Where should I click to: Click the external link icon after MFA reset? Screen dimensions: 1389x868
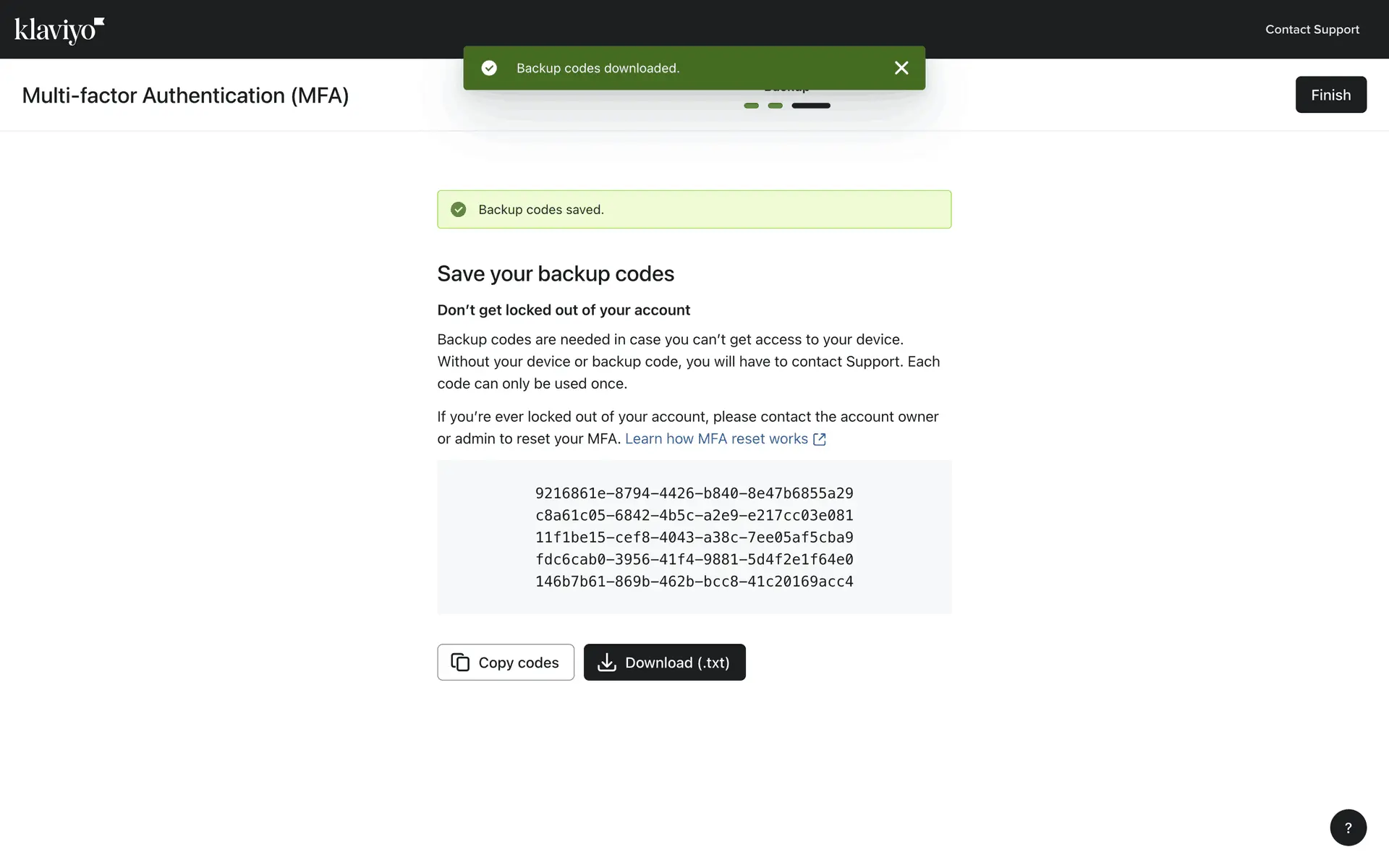[x=819, y=439]
